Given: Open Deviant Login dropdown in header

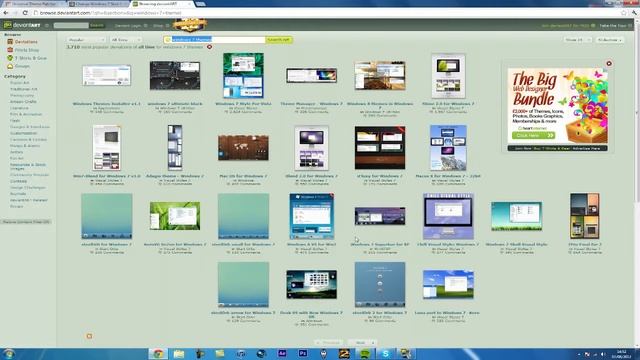Looking at the screenshot, I should pos(131,25).
